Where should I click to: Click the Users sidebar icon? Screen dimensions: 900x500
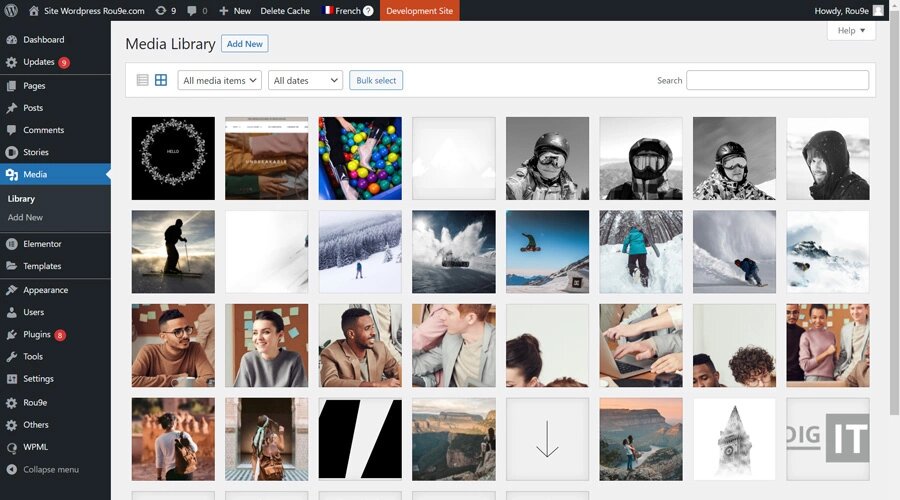[11, 312]
